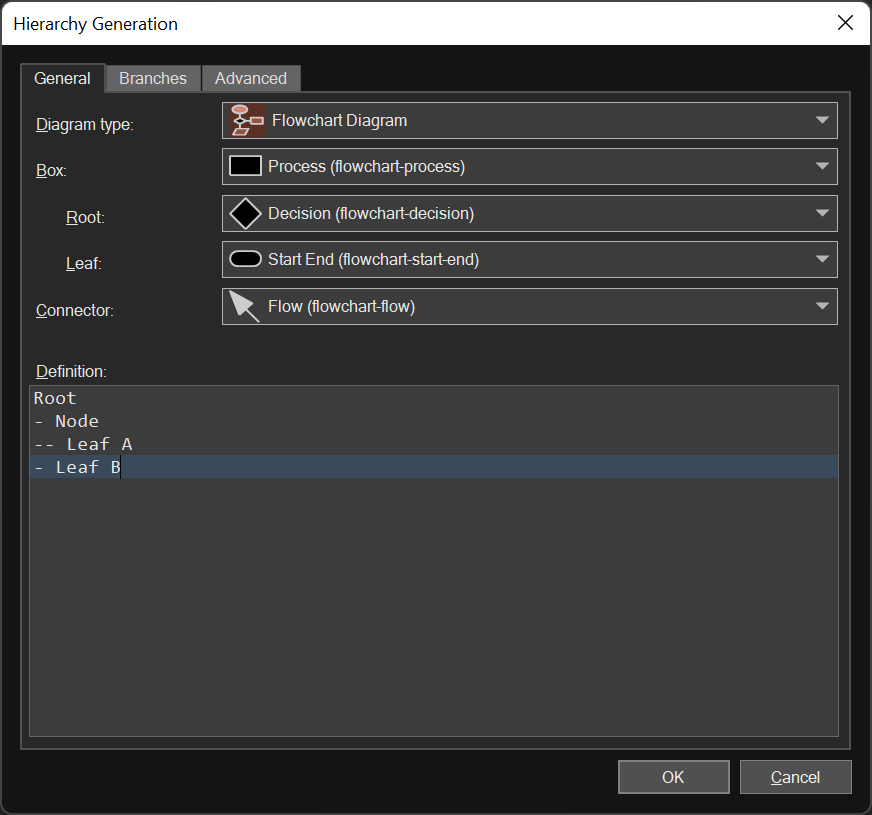Open the Box shape dropdown arrow
This screenshot has height=815, width=872.
coord(822,167)
